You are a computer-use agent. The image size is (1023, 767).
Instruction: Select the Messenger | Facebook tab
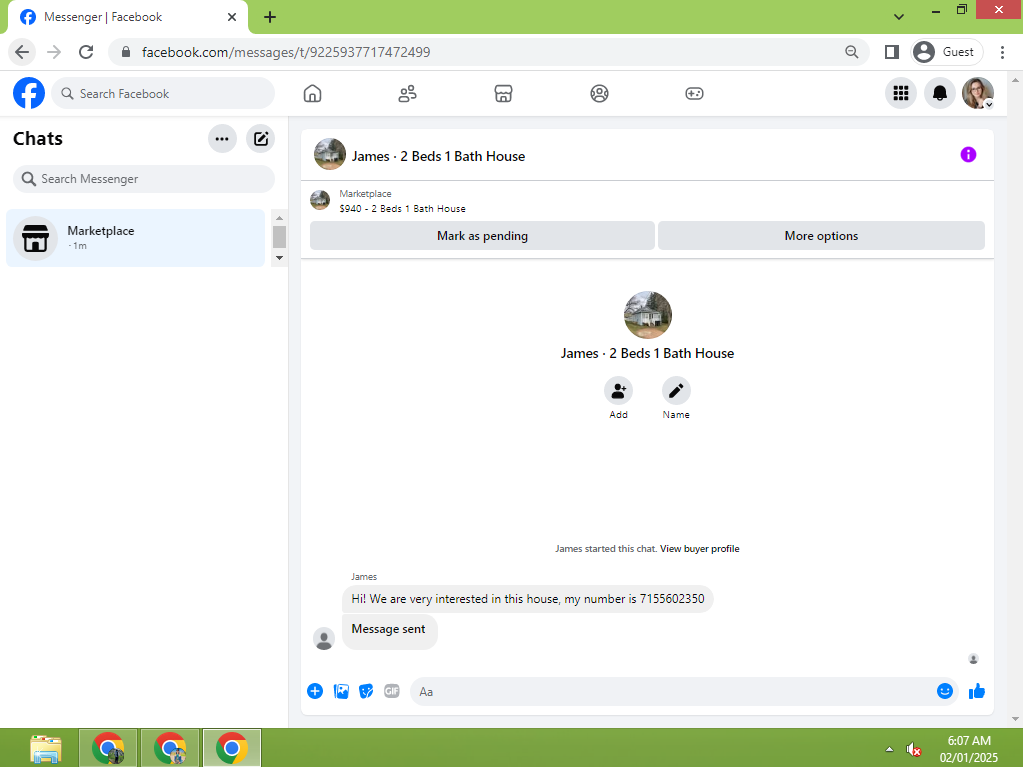[127, 17]
